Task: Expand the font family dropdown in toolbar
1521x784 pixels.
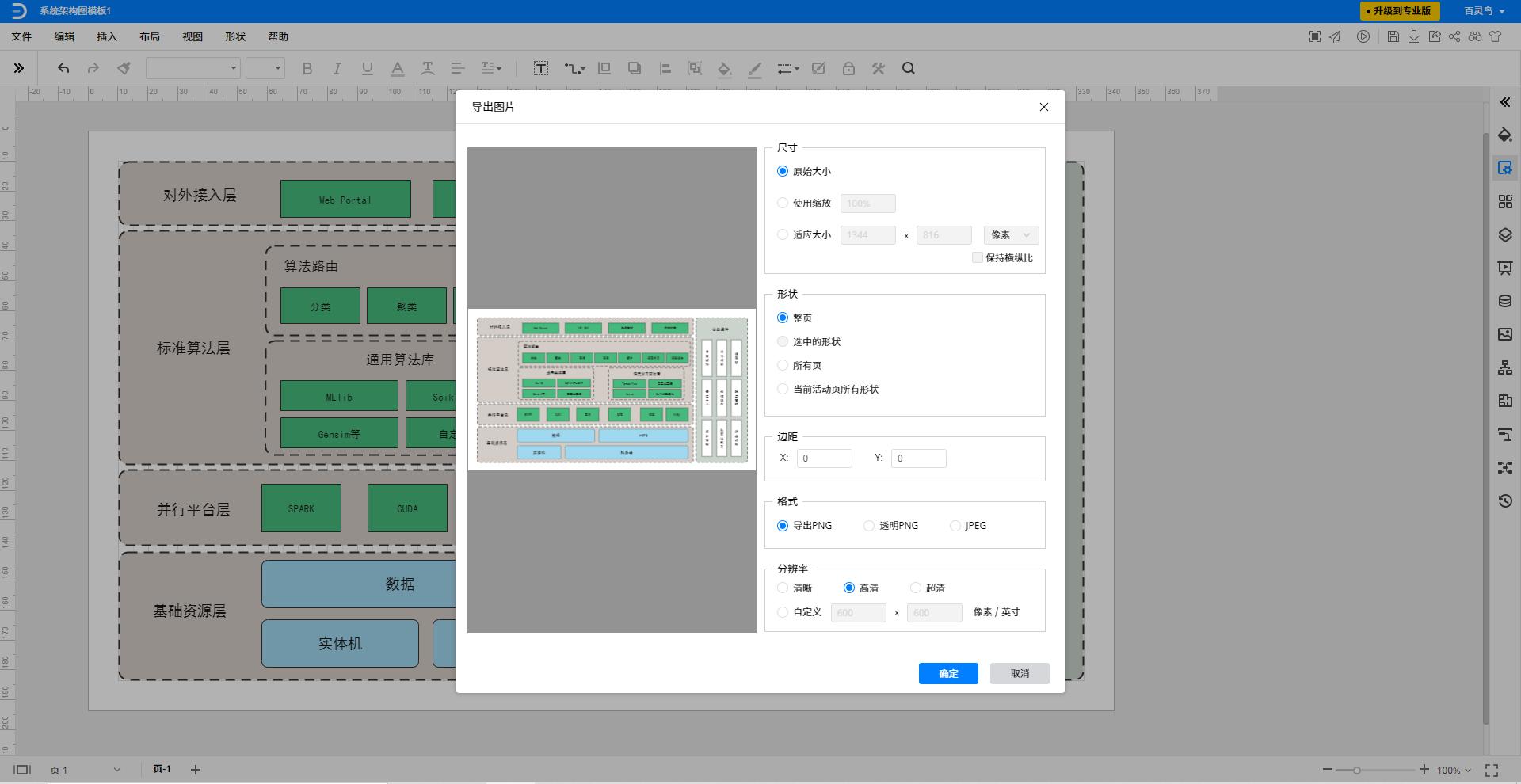Action: click(x=193, y=69)
